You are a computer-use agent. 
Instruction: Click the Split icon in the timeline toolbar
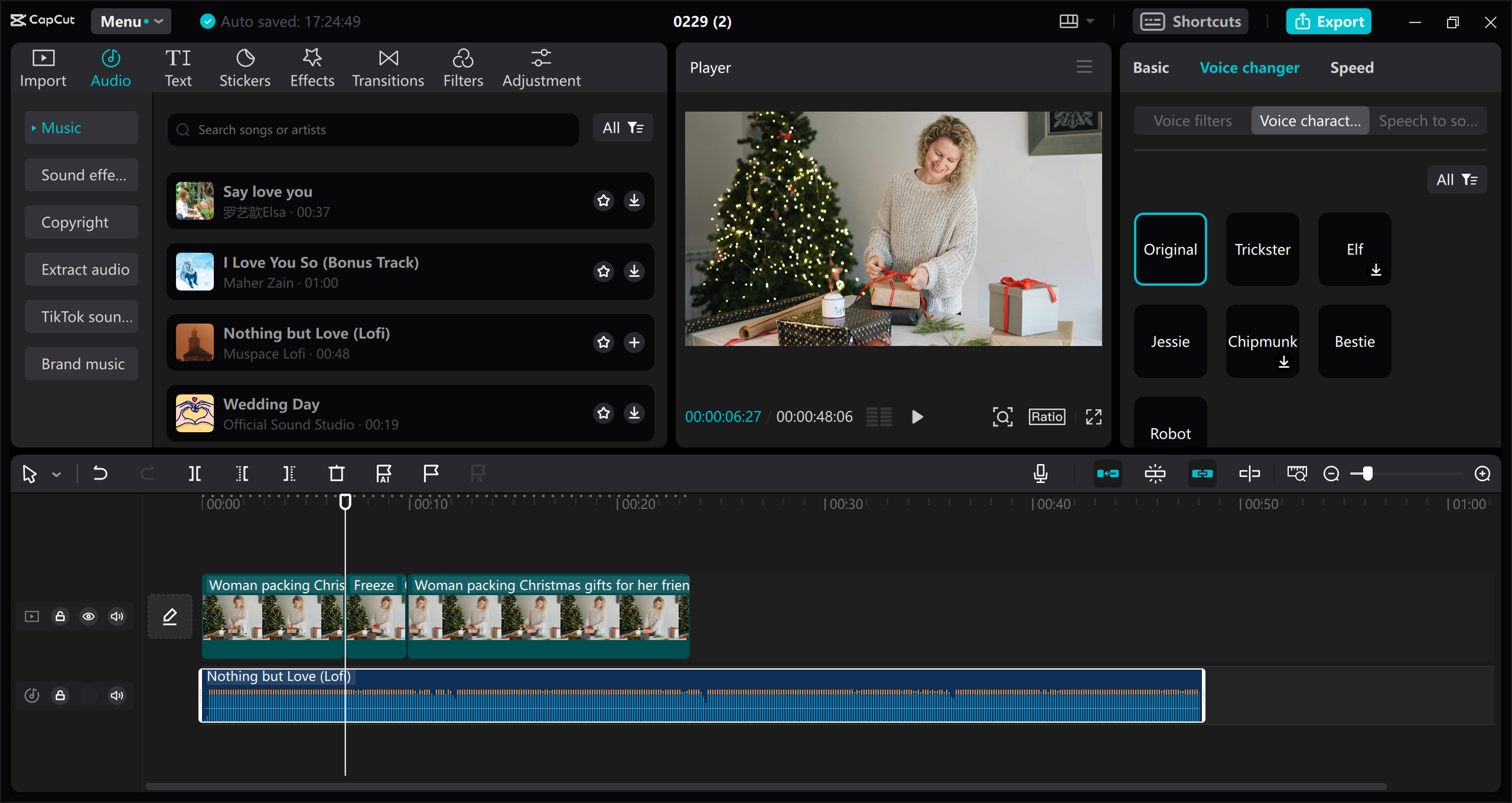pyautogui.click(x=195, y=473)
